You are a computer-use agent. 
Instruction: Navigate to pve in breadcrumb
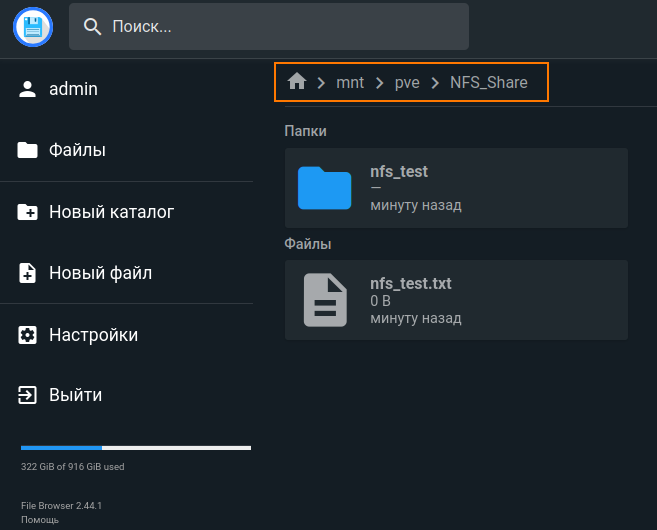coord(407,83)
